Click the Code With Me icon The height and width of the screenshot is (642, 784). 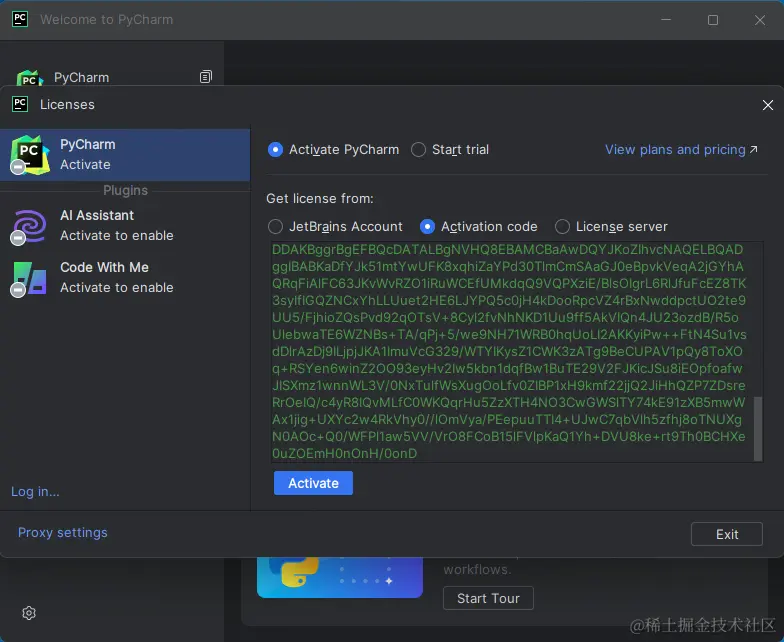point(30,278)
